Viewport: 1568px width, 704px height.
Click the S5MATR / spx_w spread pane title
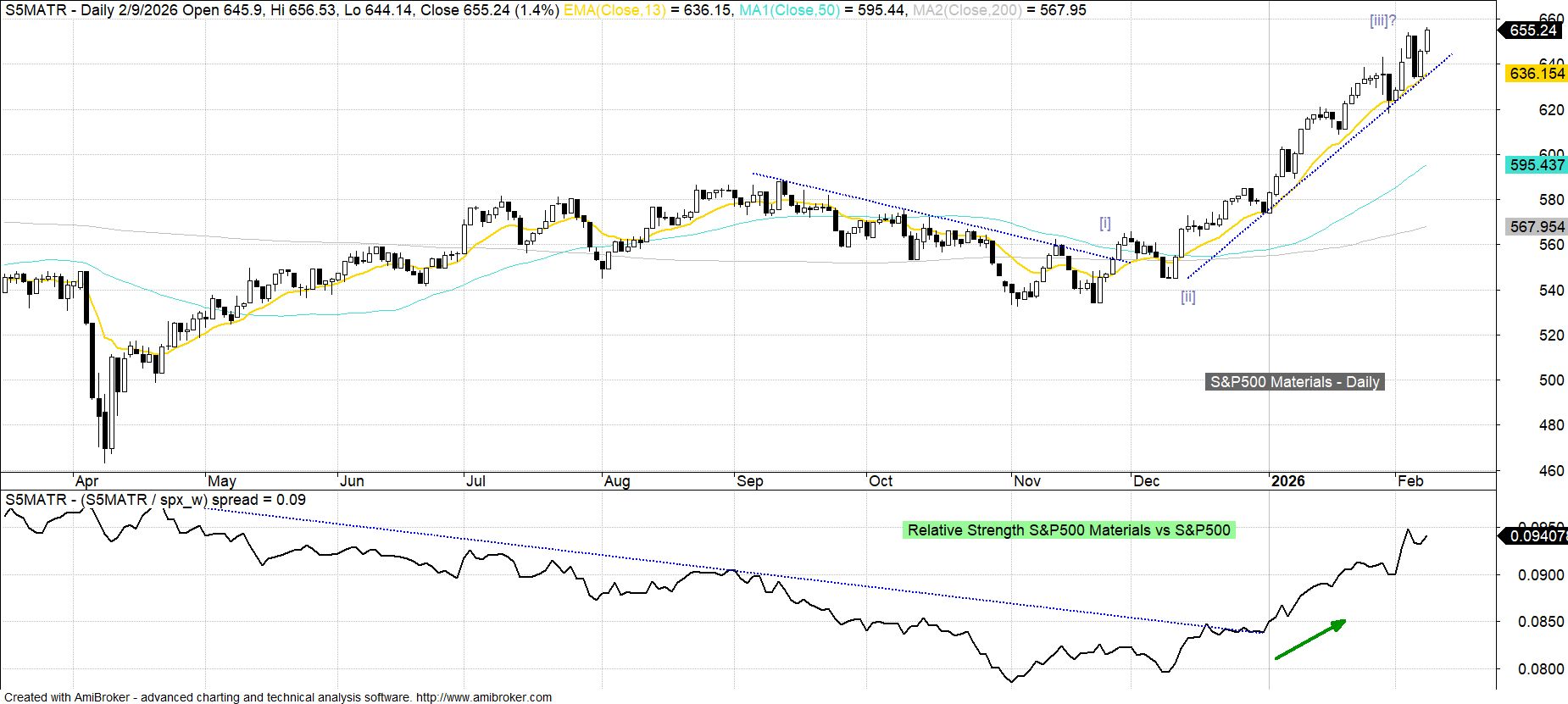[x=155, y=500]
